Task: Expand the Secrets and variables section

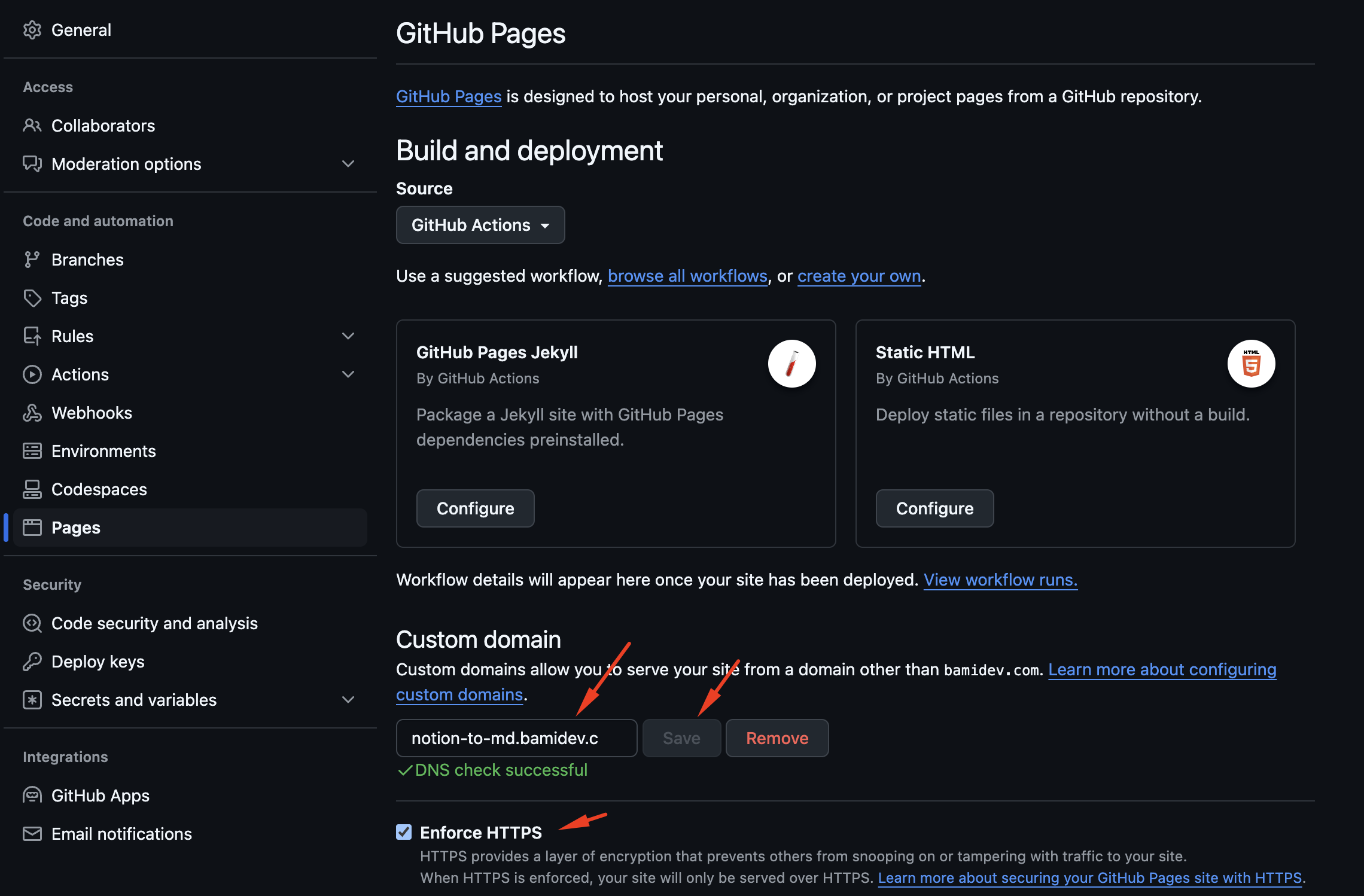Action: tap(348, 700)
